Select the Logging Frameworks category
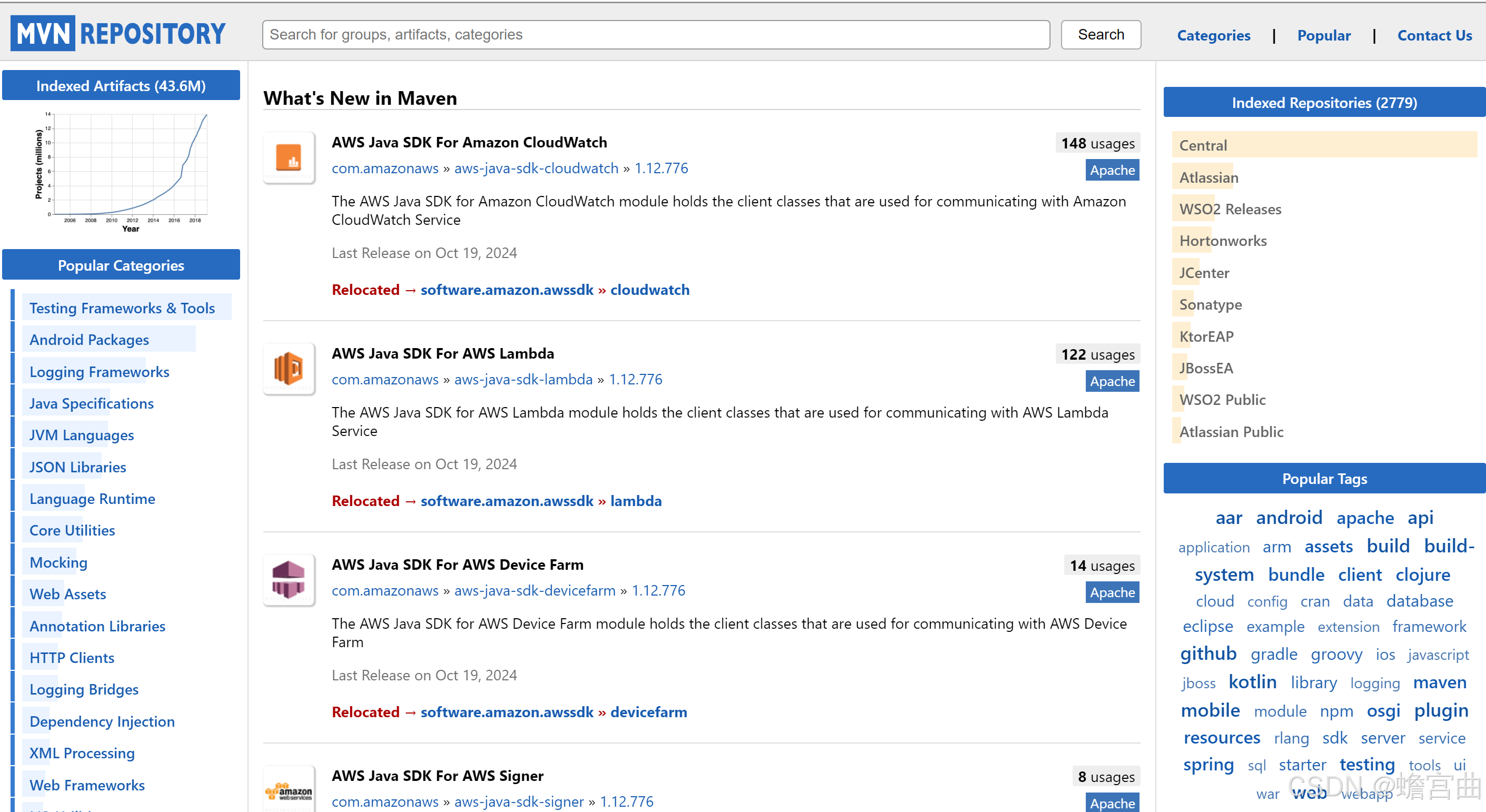This screenshot has width=1486, height=812. pos(99,371)
